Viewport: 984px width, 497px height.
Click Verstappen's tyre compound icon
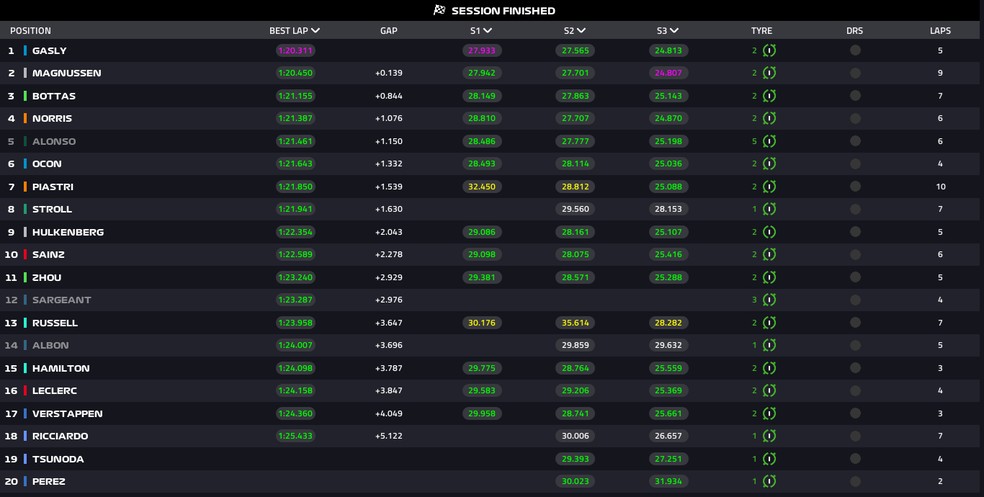tap(769, 413)
